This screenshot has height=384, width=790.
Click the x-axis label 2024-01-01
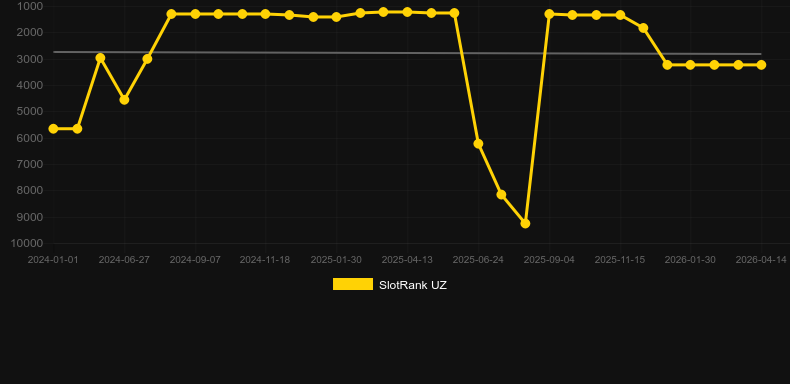[53, 260]
